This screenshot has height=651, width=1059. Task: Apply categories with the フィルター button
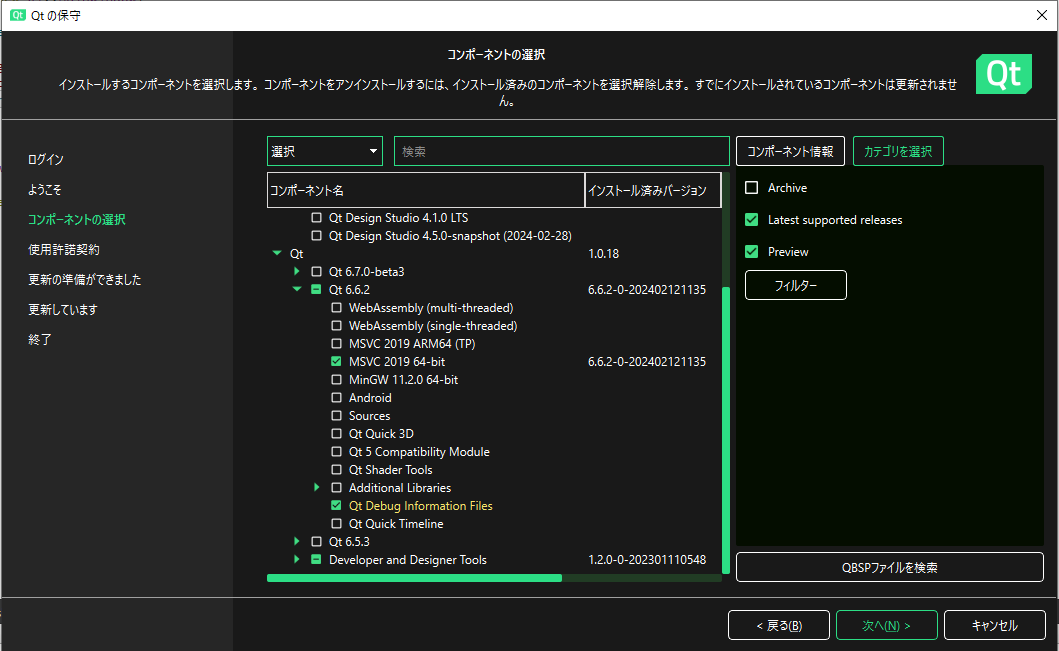point(796,285)
